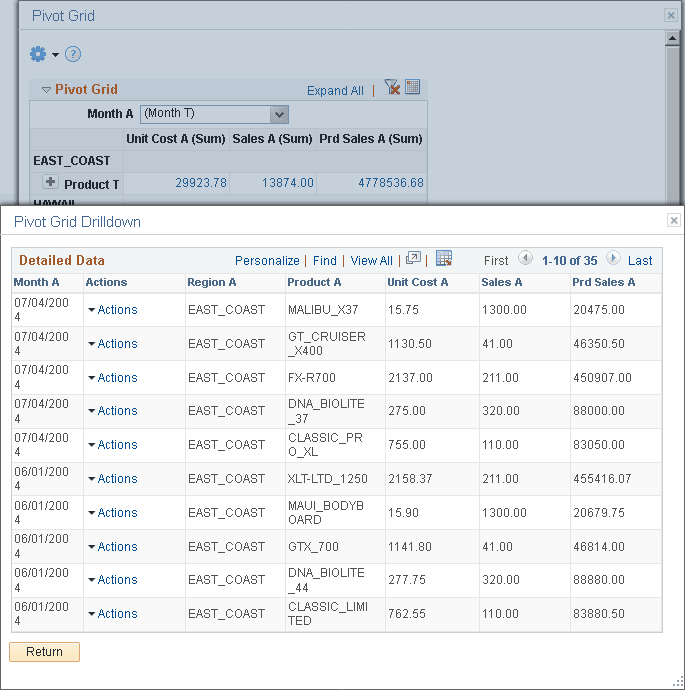The width and height of the screenshot is (685, 690).
Task: Click the View All link
Action: (371, 261)
